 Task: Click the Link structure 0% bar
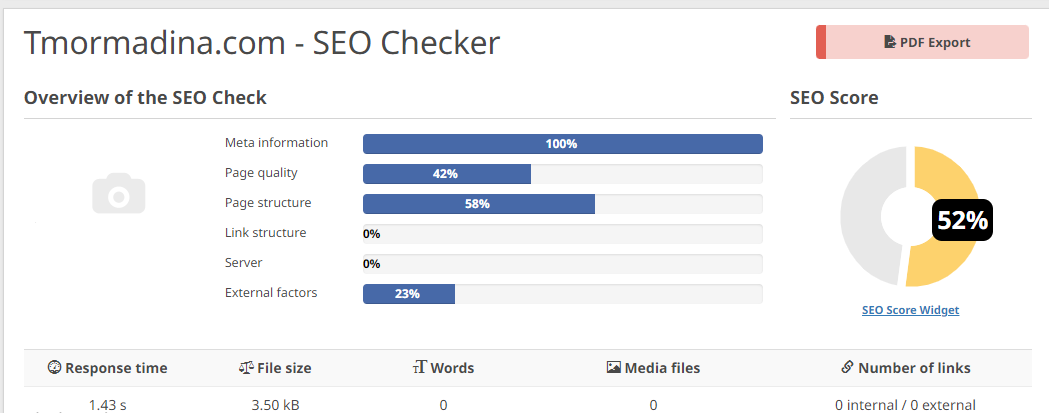point(562,234)
